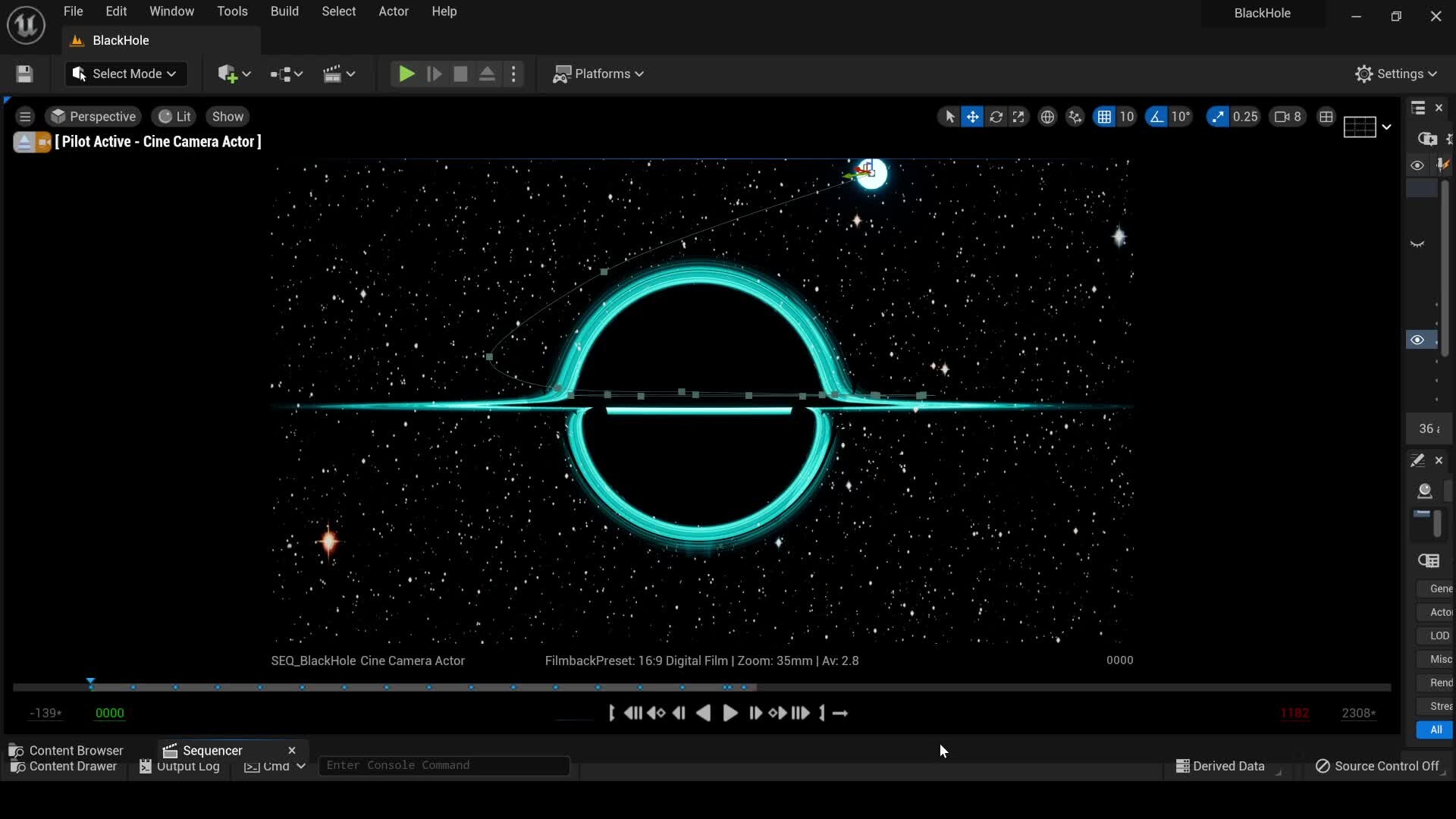
Task: Open the Content Drawer
Action: 63,767
